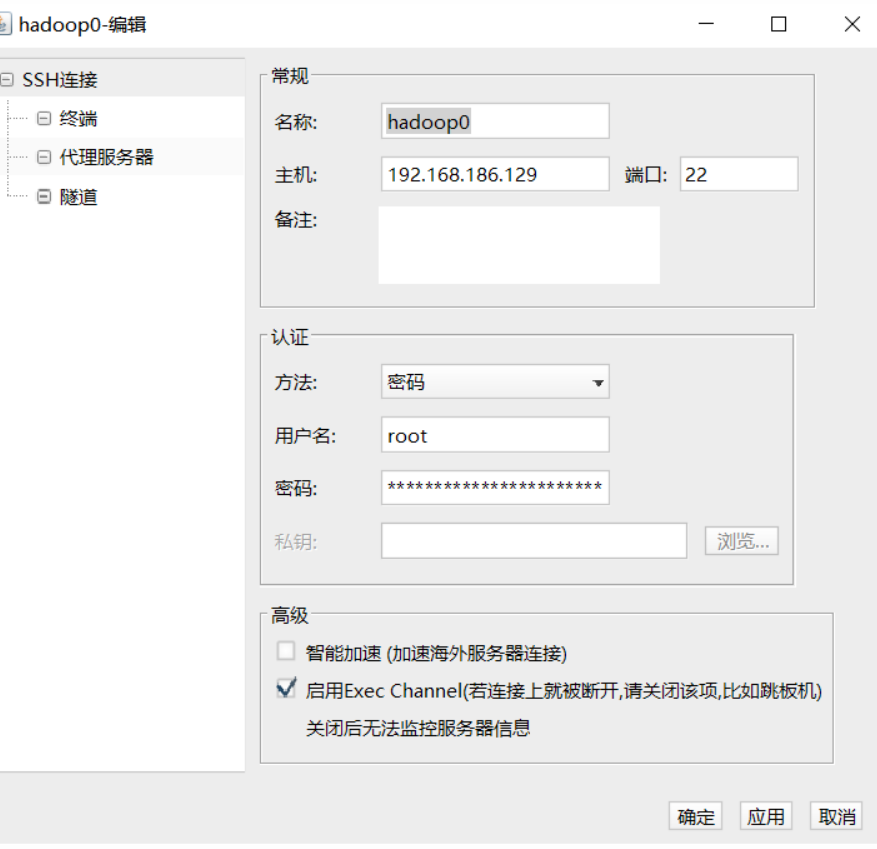
Task: Click the node icon beside 代理服务器
Action: click(44, 157)
